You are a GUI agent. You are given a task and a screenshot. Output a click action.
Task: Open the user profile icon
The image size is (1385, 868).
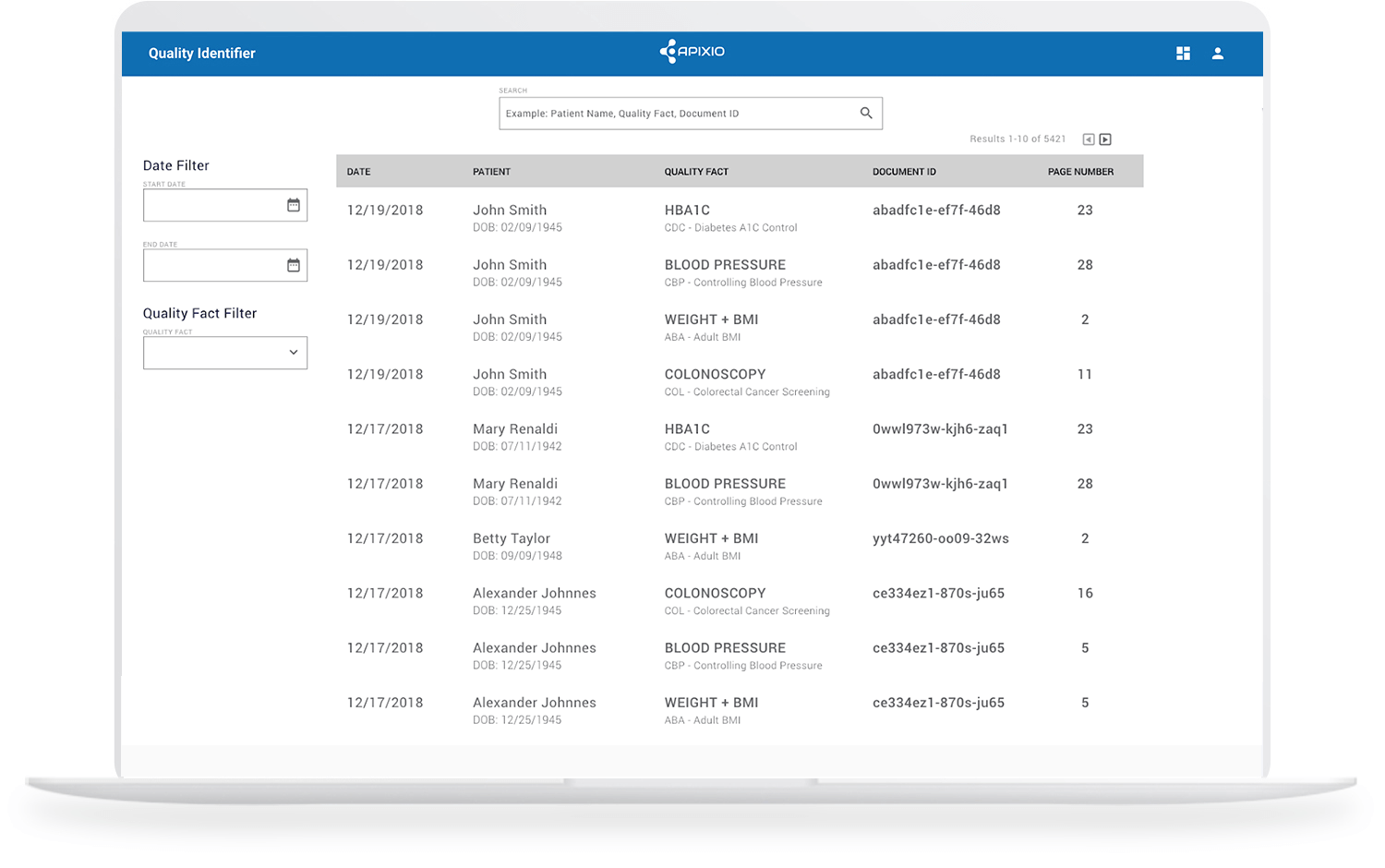tap(1218, 54)
